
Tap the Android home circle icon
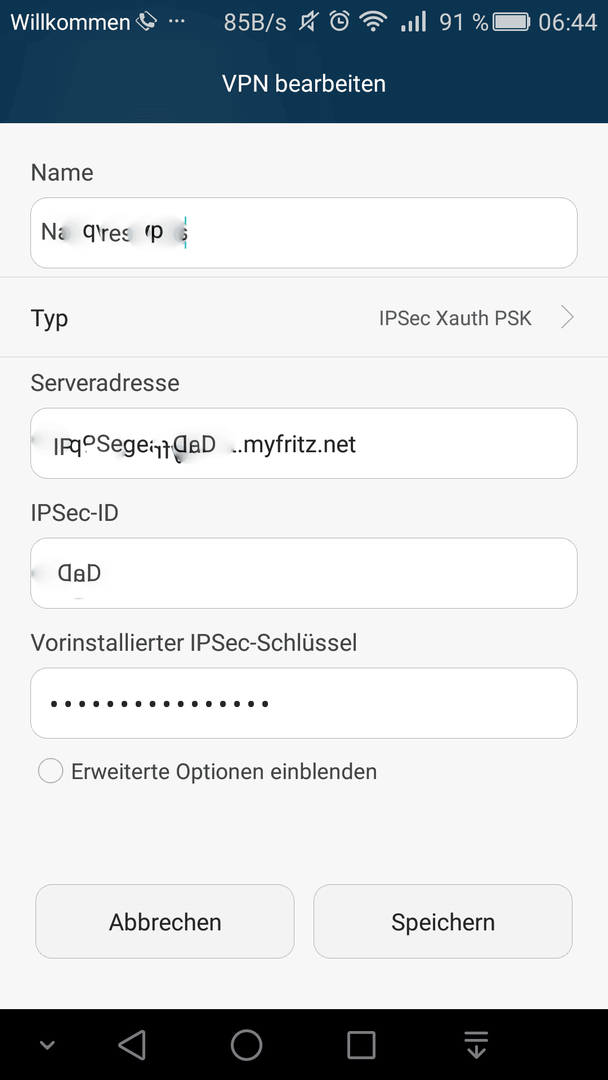(247, 1044)
